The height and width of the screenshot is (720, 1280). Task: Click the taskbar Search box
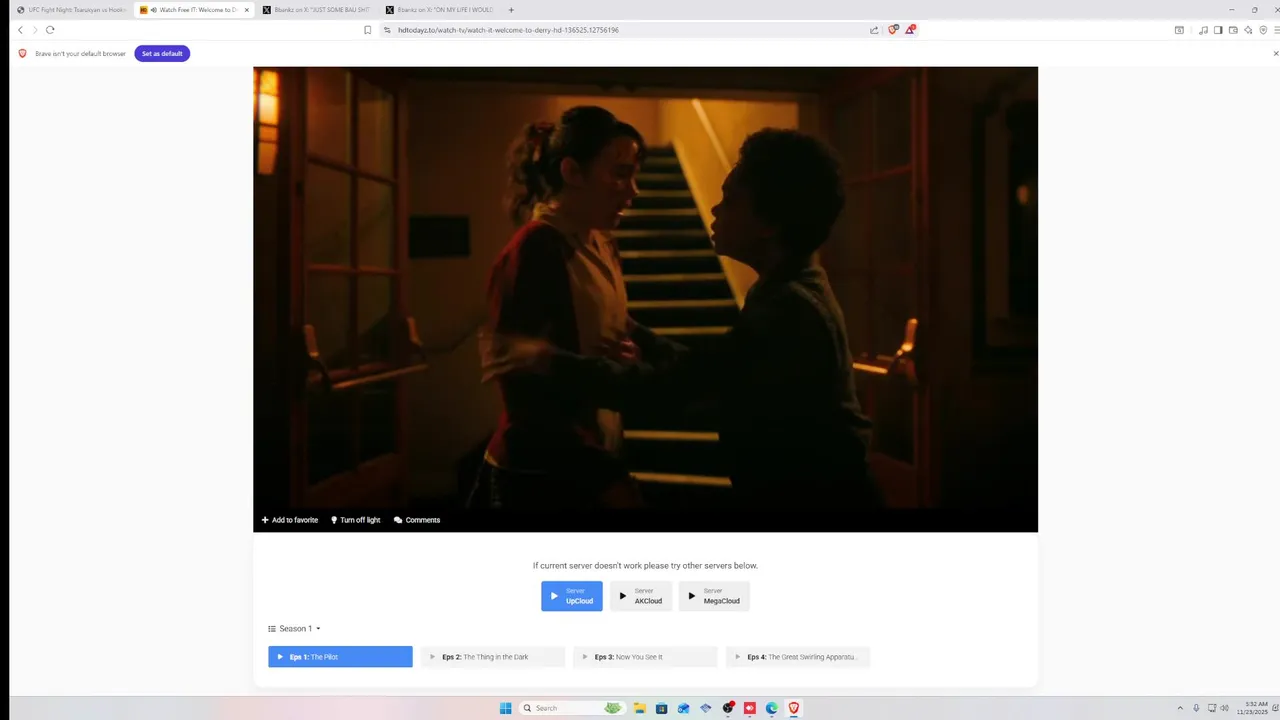click(x=571, y=708)
